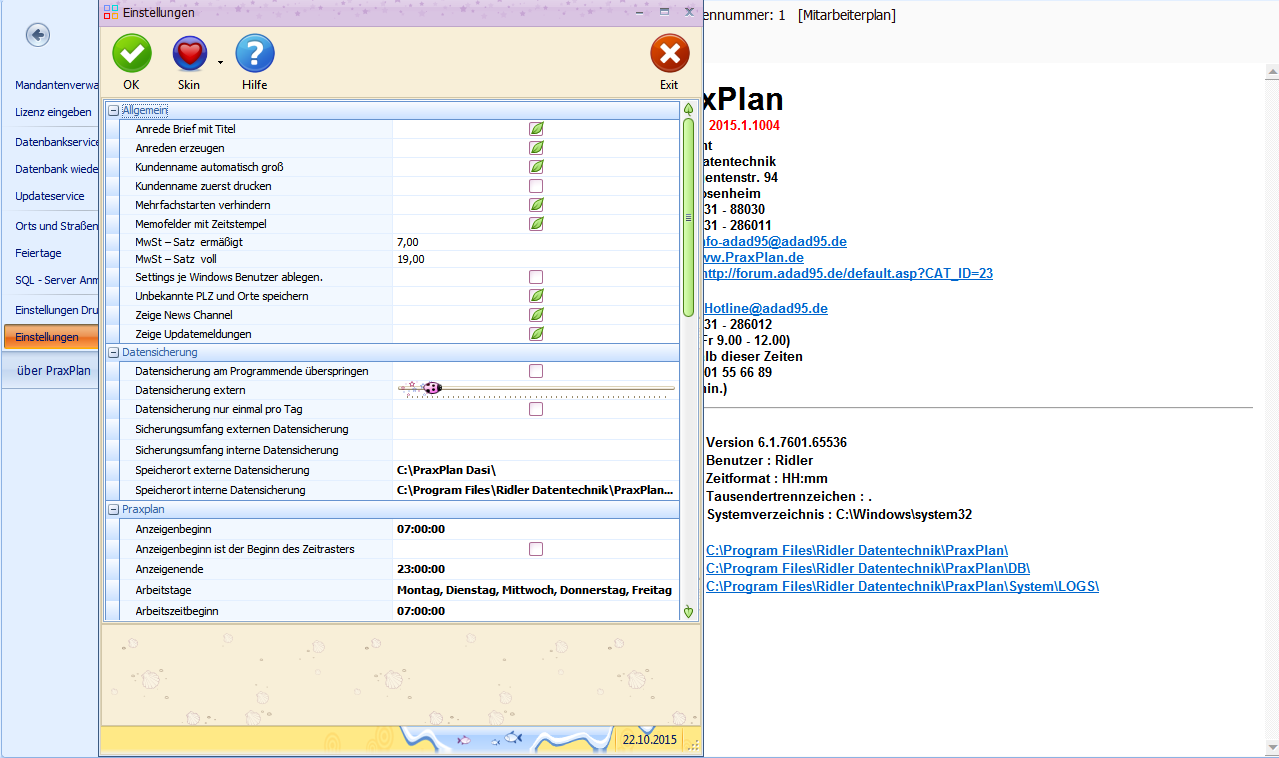1279x758 pixels.
Task: Toggle Unbekannte PLZ und Orte speichern
Action: pyautogui.click(x=536, y=296)
